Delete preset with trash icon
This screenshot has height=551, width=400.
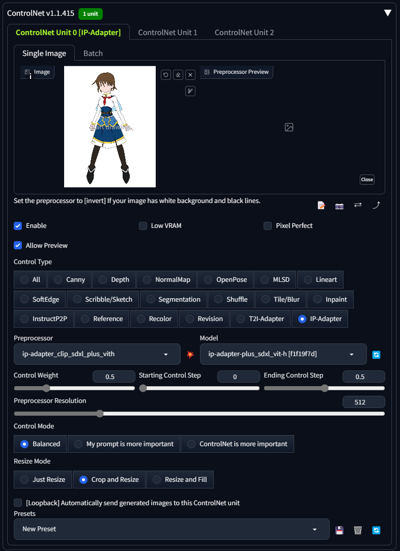[x=358, y=530]
